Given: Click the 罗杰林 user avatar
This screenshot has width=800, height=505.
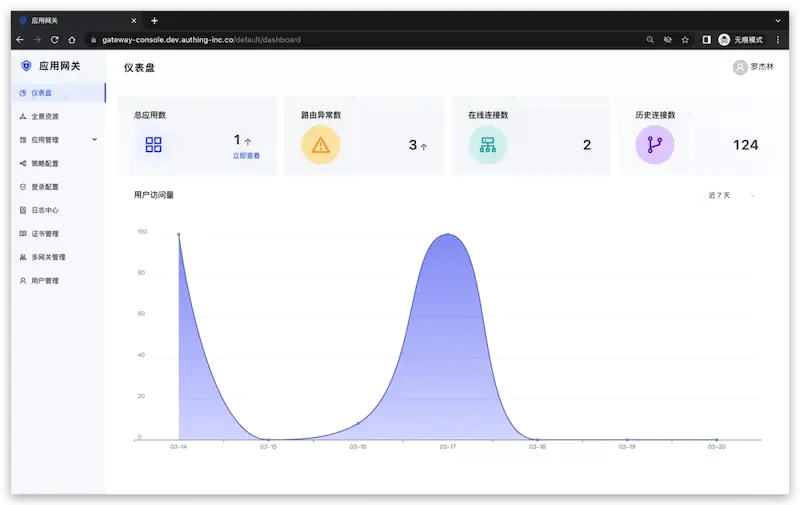Looking at the screenshot, I should (740, 67).
